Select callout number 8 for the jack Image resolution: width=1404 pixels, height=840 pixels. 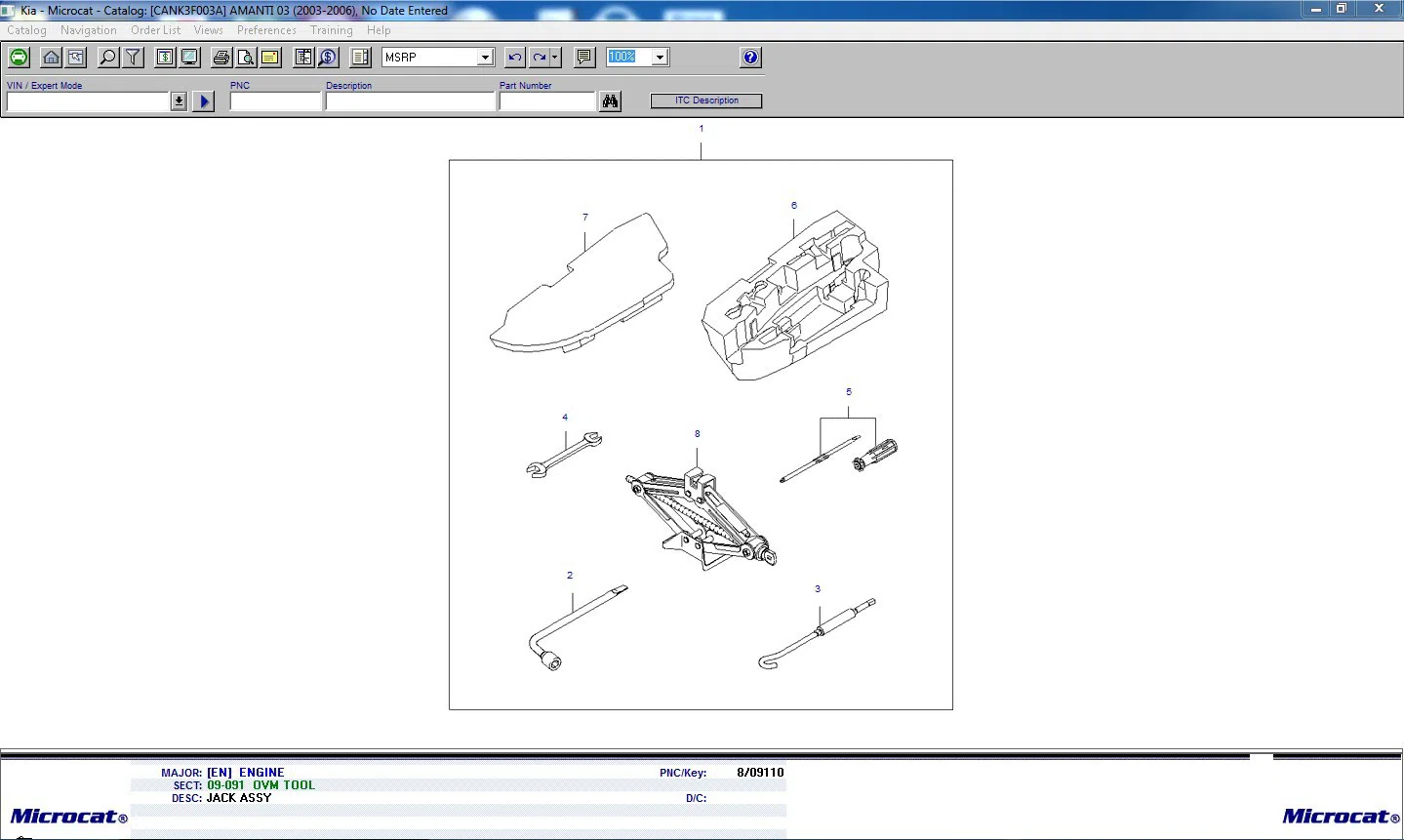coord(698,434)
